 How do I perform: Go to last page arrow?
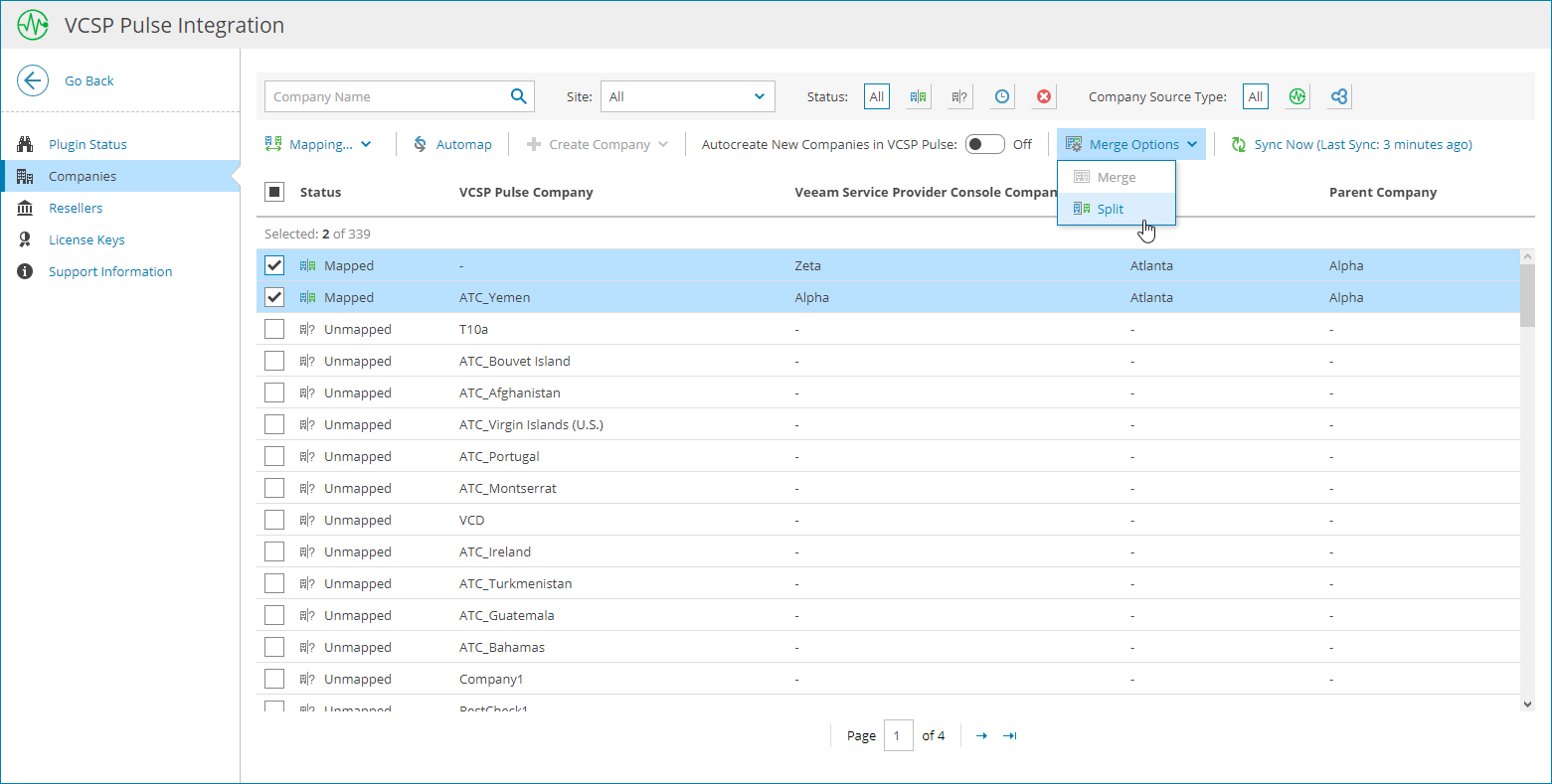pos(1010,735)
